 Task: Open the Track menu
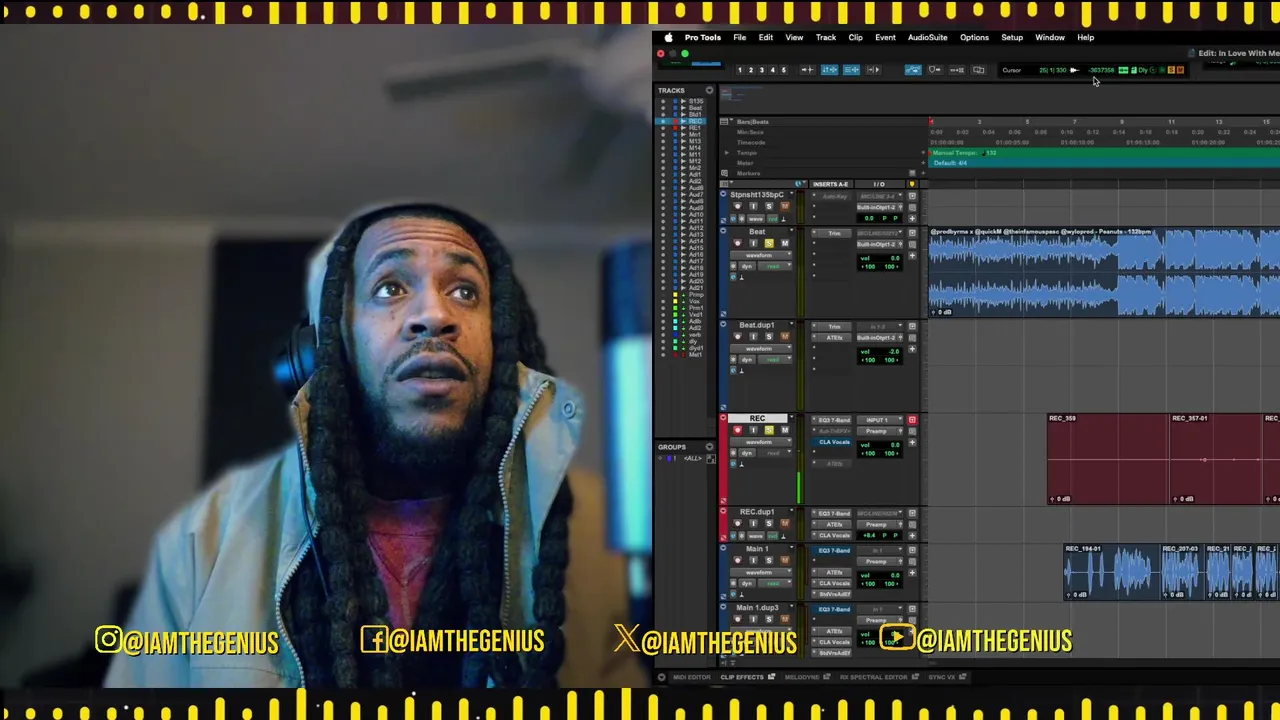click(x=825, y=38)
